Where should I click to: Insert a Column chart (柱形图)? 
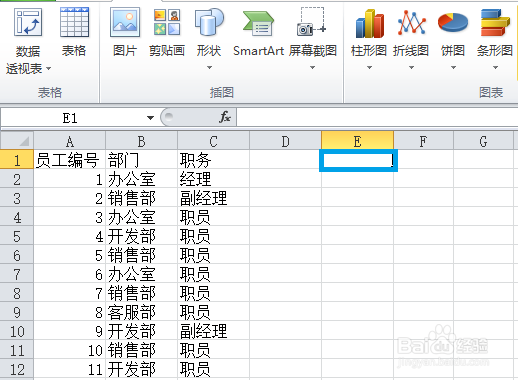369,38
